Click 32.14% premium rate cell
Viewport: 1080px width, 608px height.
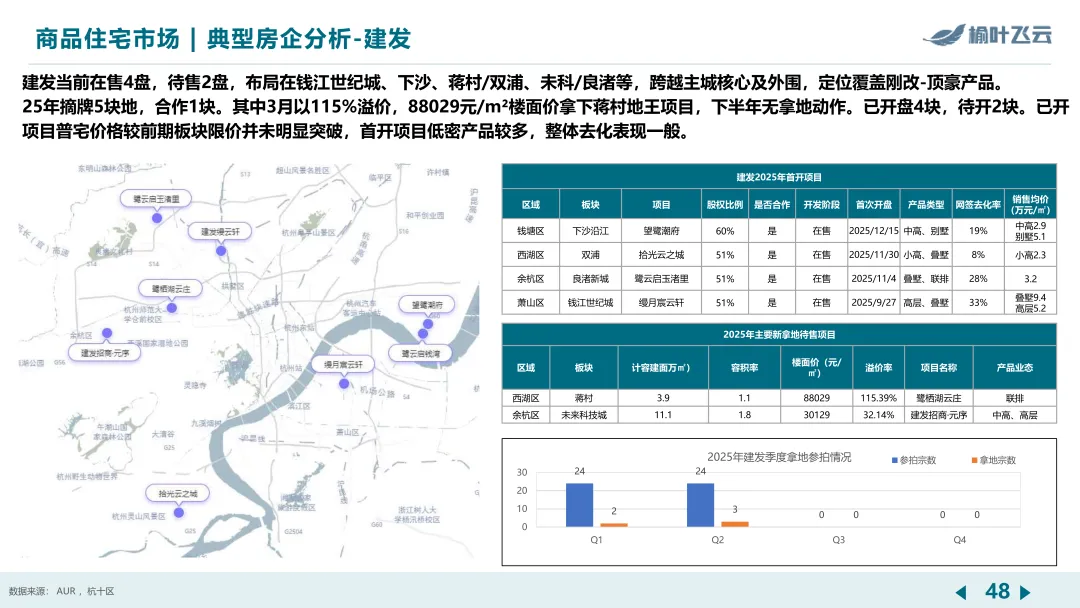[878, 415]
